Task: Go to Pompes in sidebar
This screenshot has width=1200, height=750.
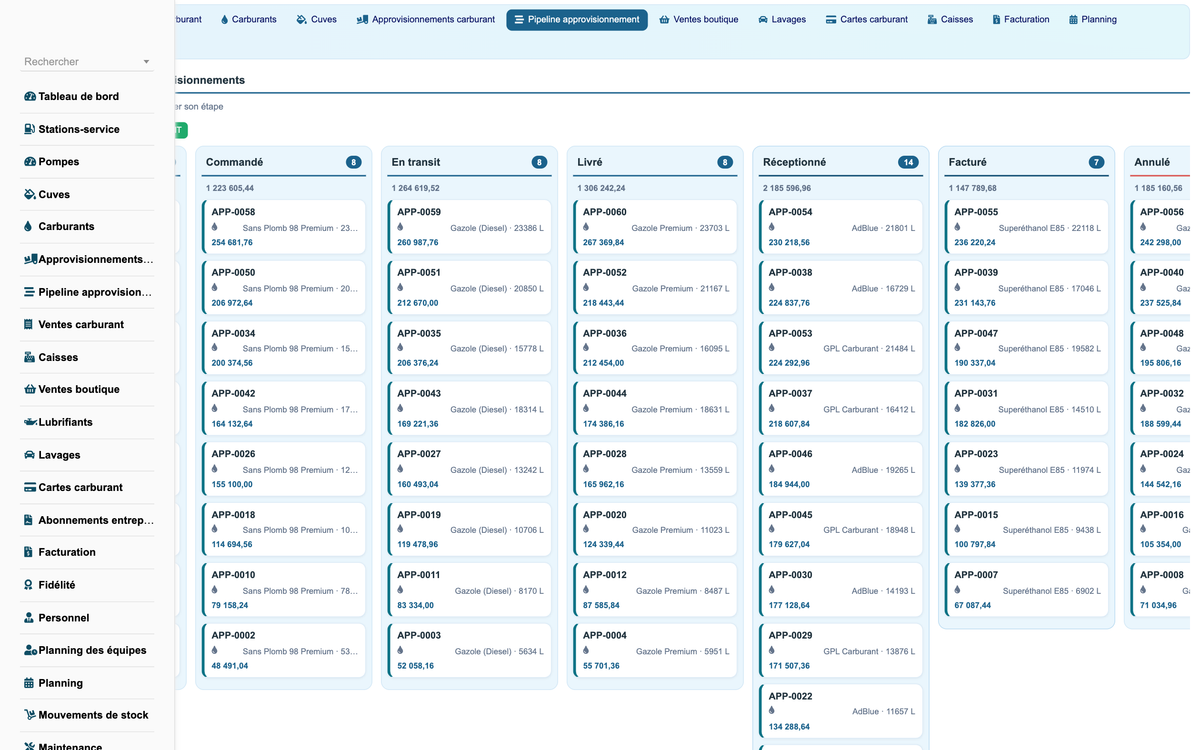Action: (x=88, y=162)
